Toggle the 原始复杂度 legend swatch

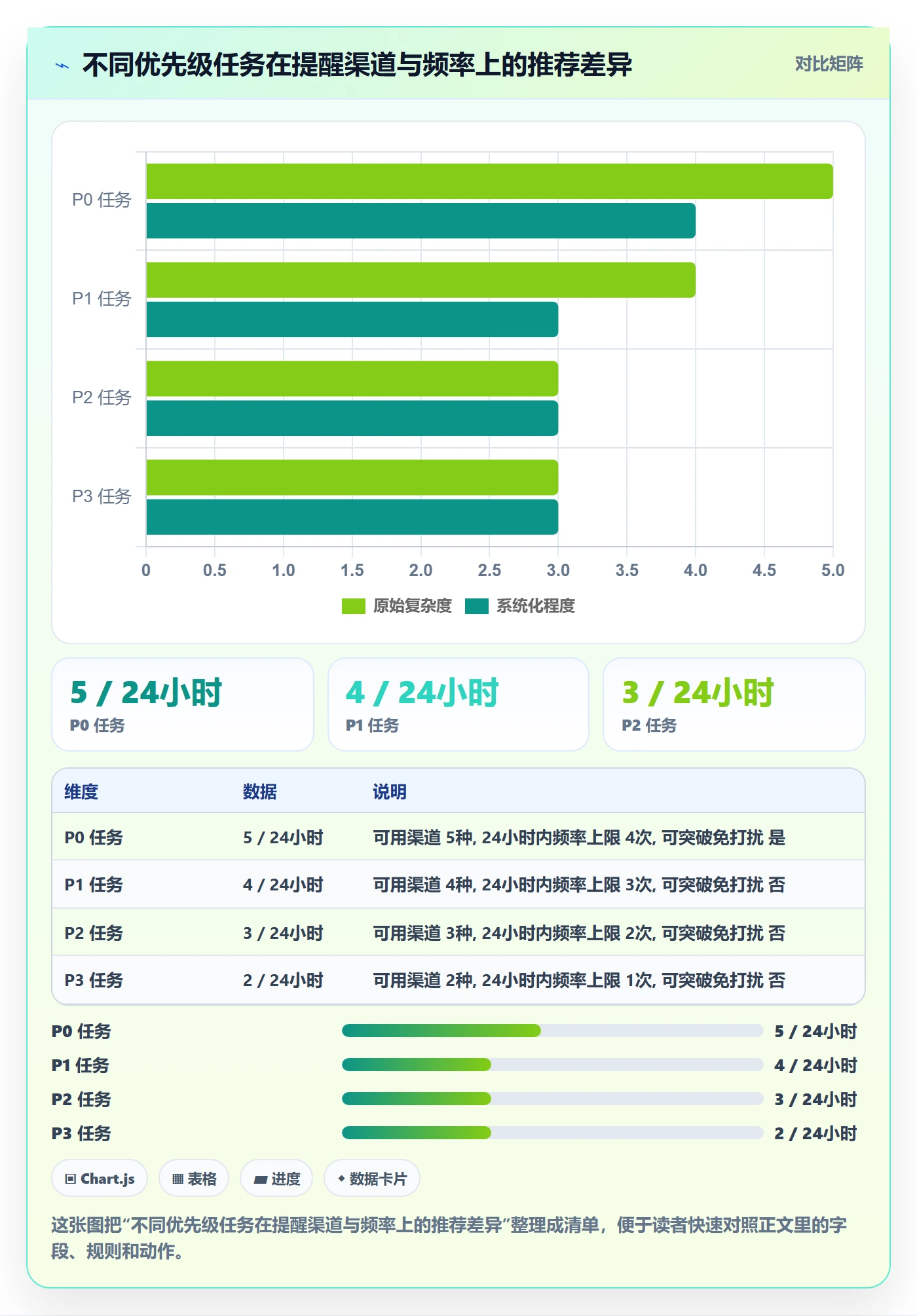(x=354, y=606)
